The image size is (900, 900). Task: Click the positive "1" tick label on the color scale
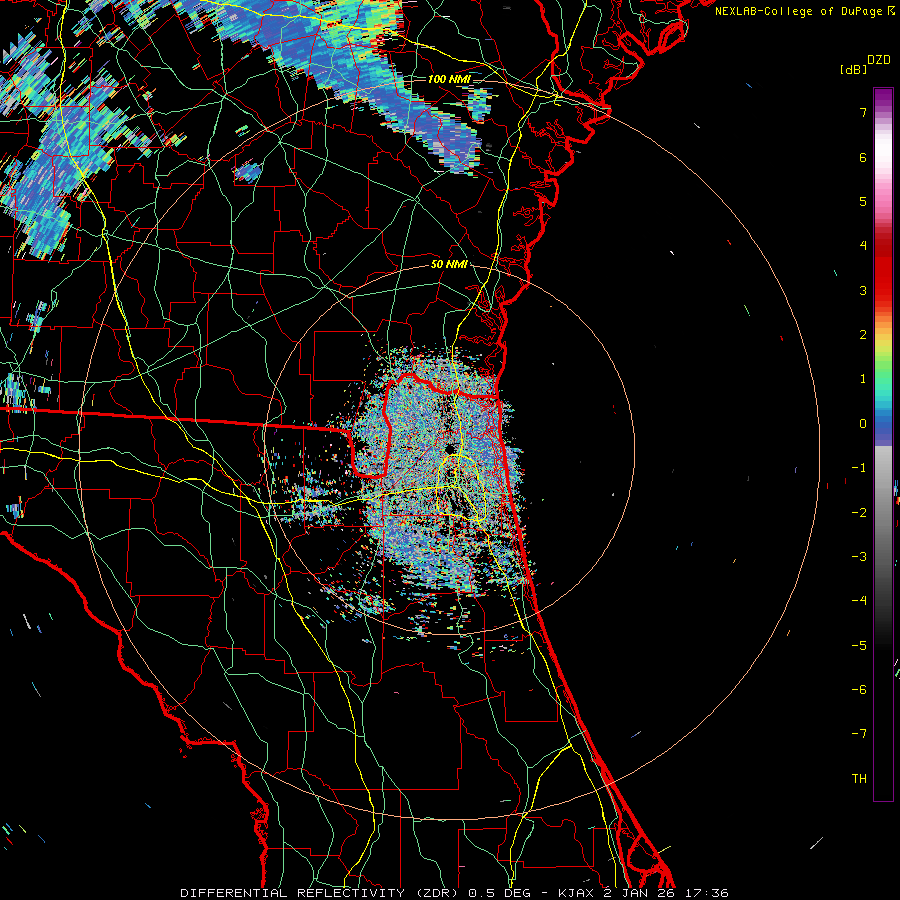point(863,379)
